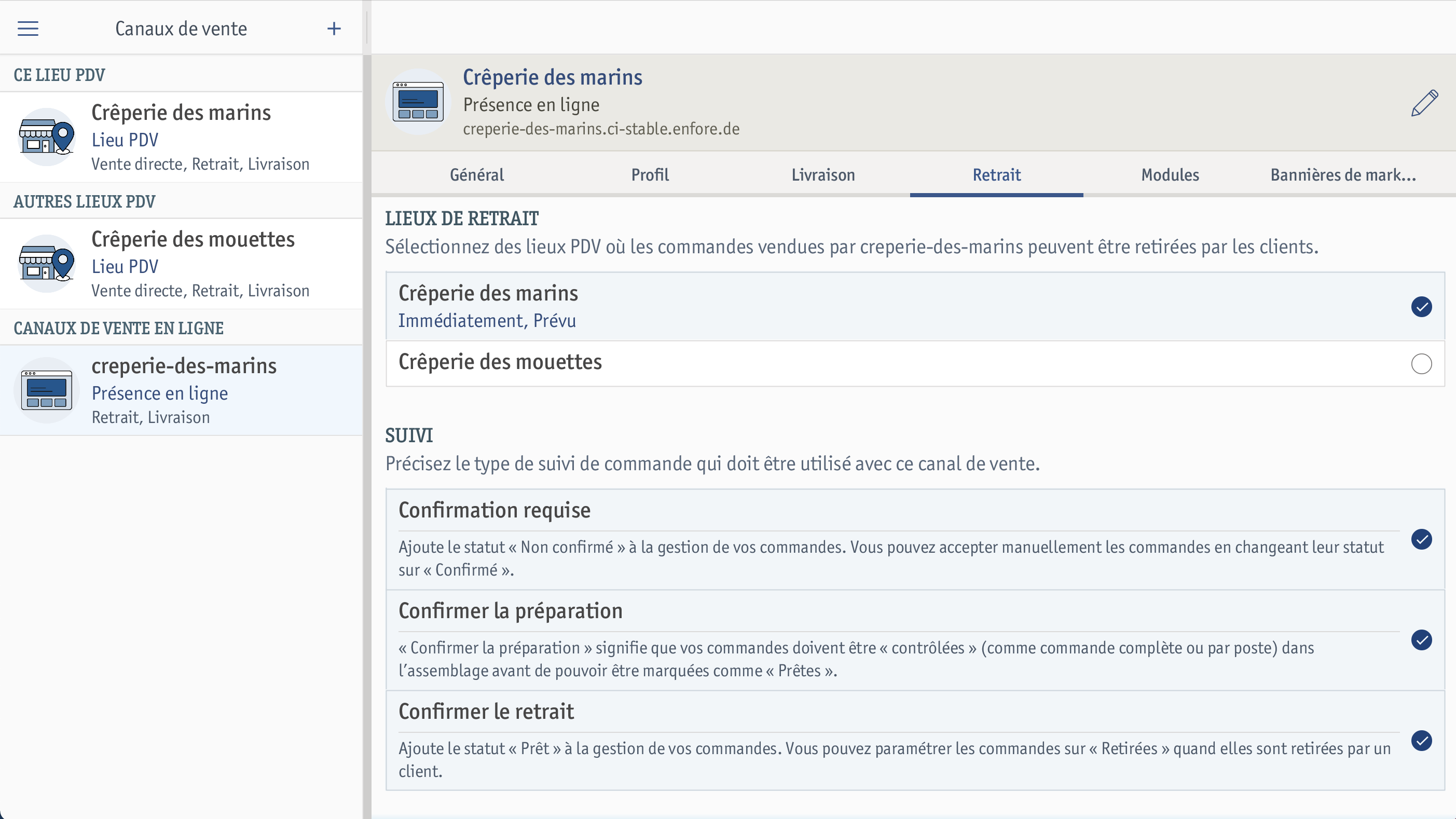1456x819 pixels.
Task: Click 'Retrait, Livraison' text under creperie-des-marins
Action: [151, 417]
